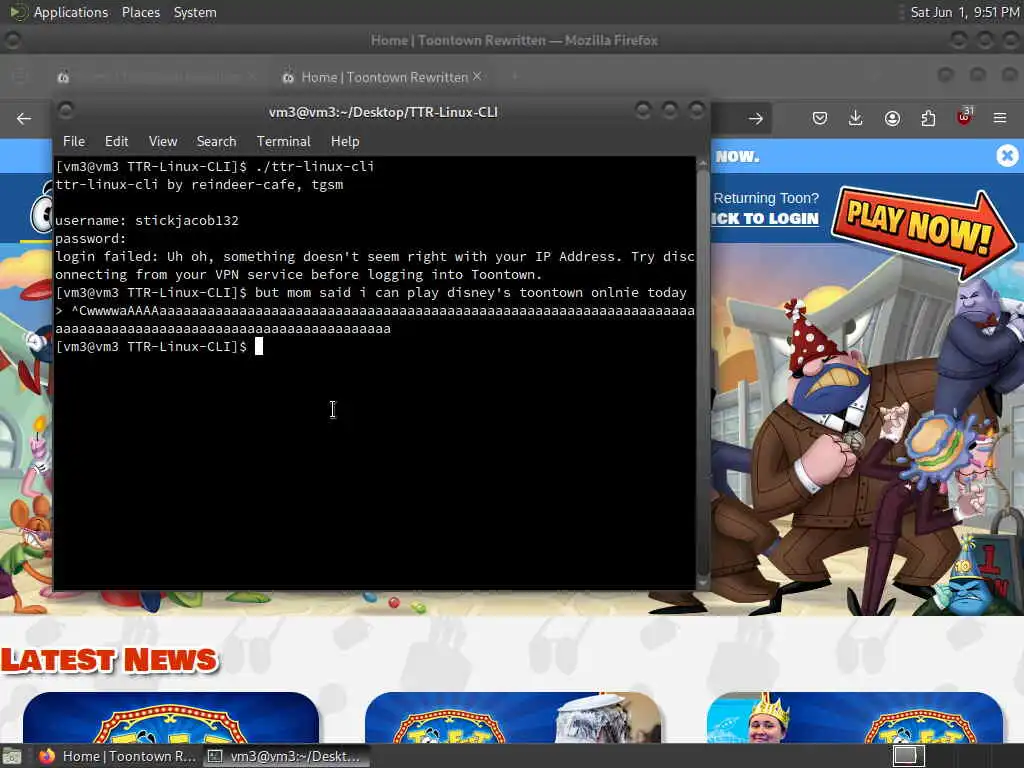Open the first news article thumbnail
Screen dimensions: 1024x768
click(x=171, y=717)
